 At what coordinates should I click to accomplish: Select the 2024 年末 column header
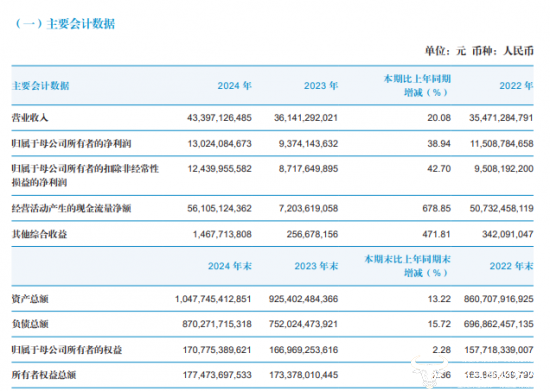point(230,266)
